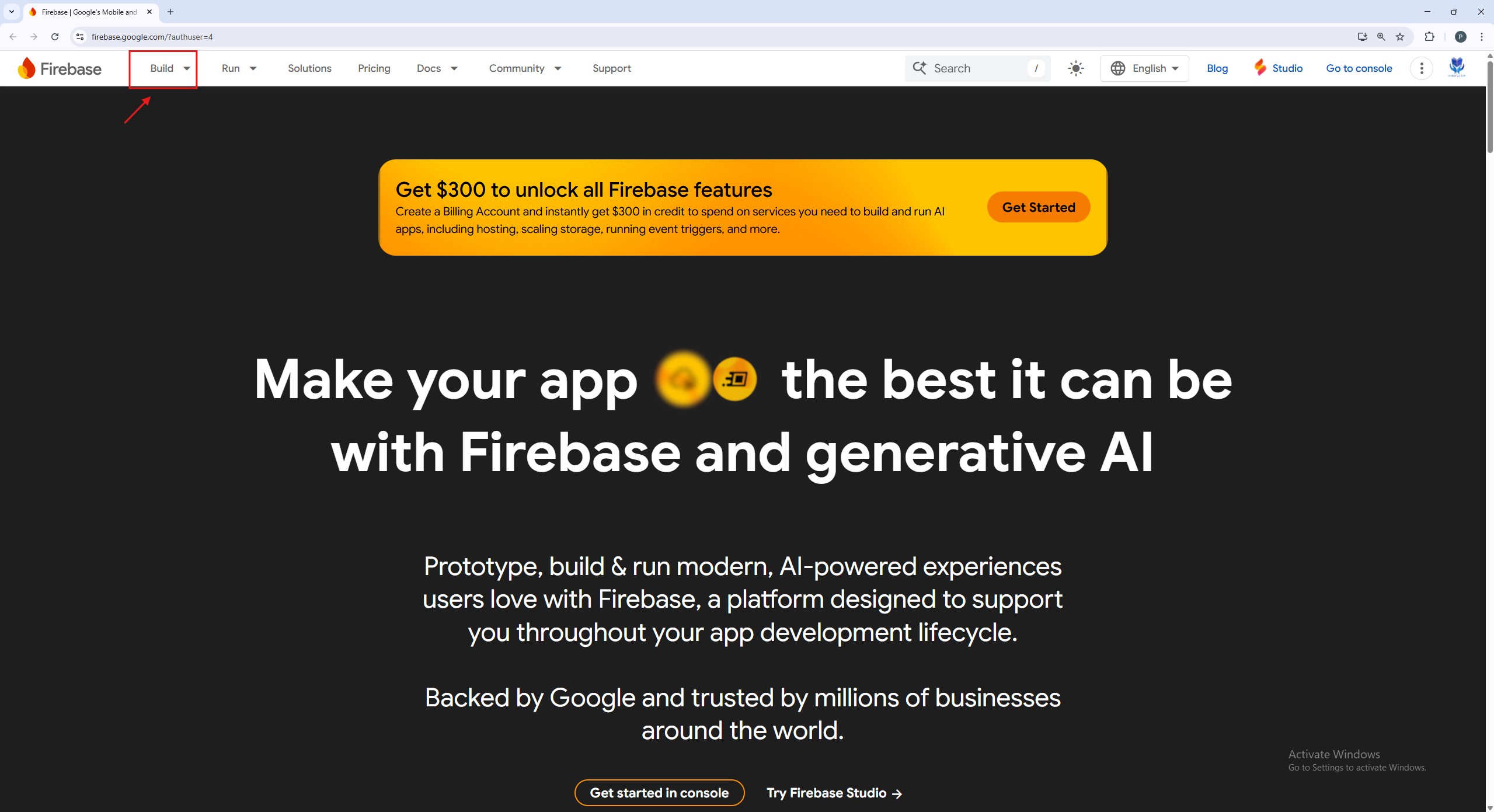View site information icon in address bar
The height and width of the screenshot is (812, 1494).
[x=80, y=37]
